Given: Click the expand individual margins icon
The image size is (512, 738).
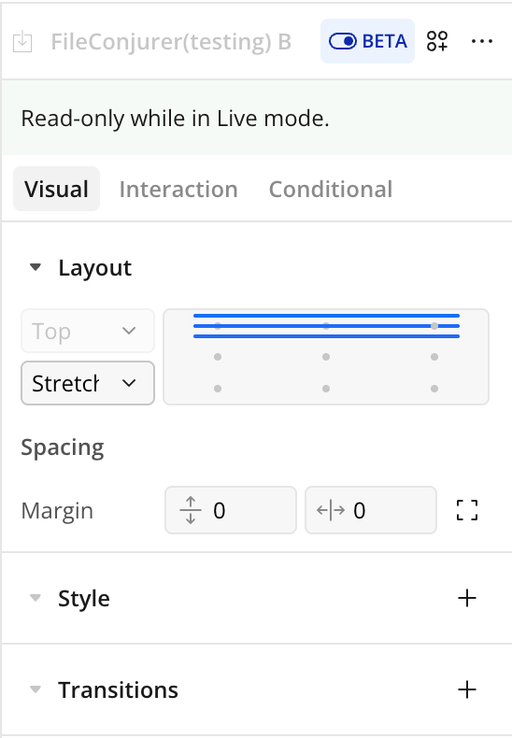Looking at the screenshot, I should [x=467, y=510].
